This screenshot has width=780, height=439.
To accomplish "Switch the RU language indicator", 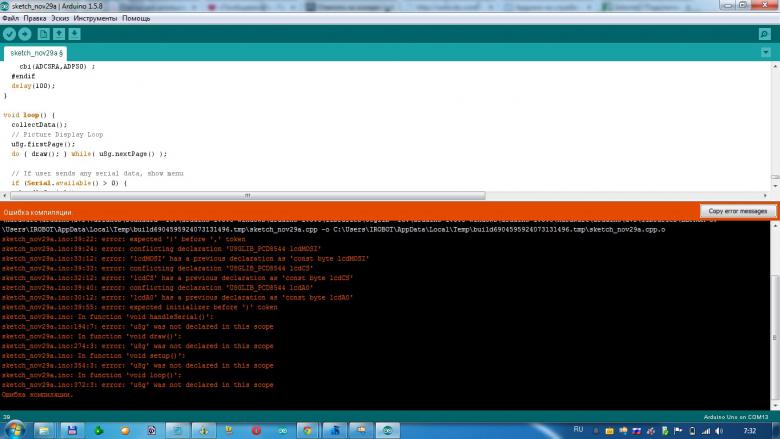I will tap(578, 429).
